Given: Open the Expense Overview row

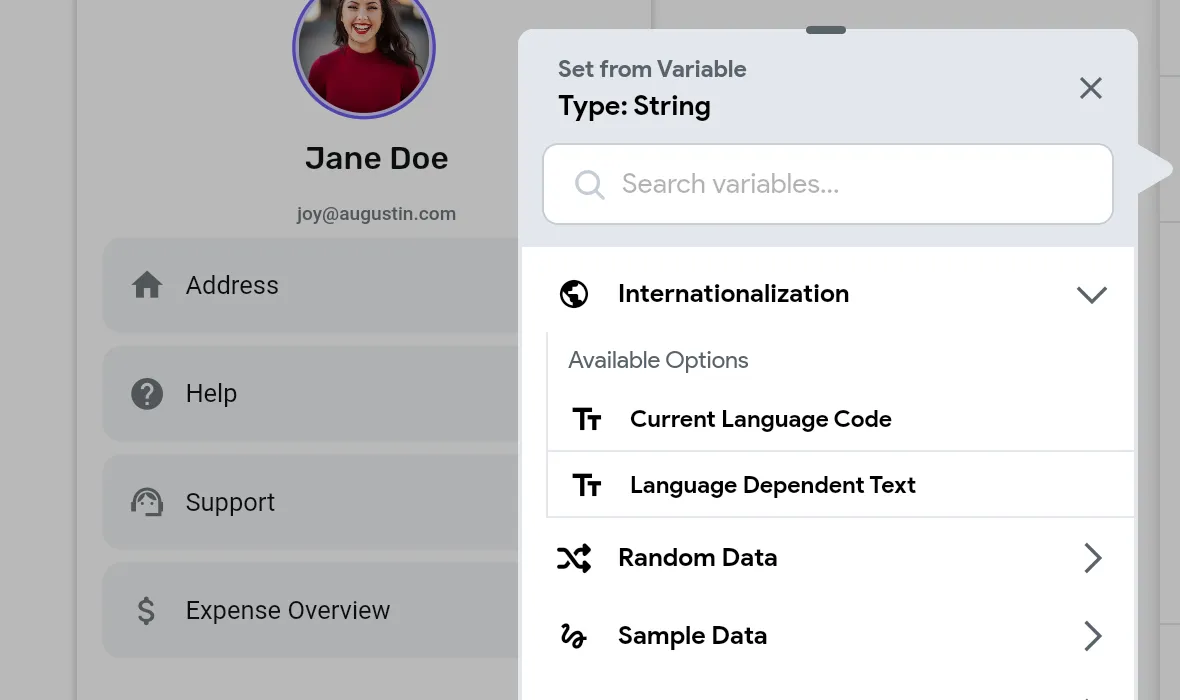Looking at the screenshot, I should click(310, 610).
